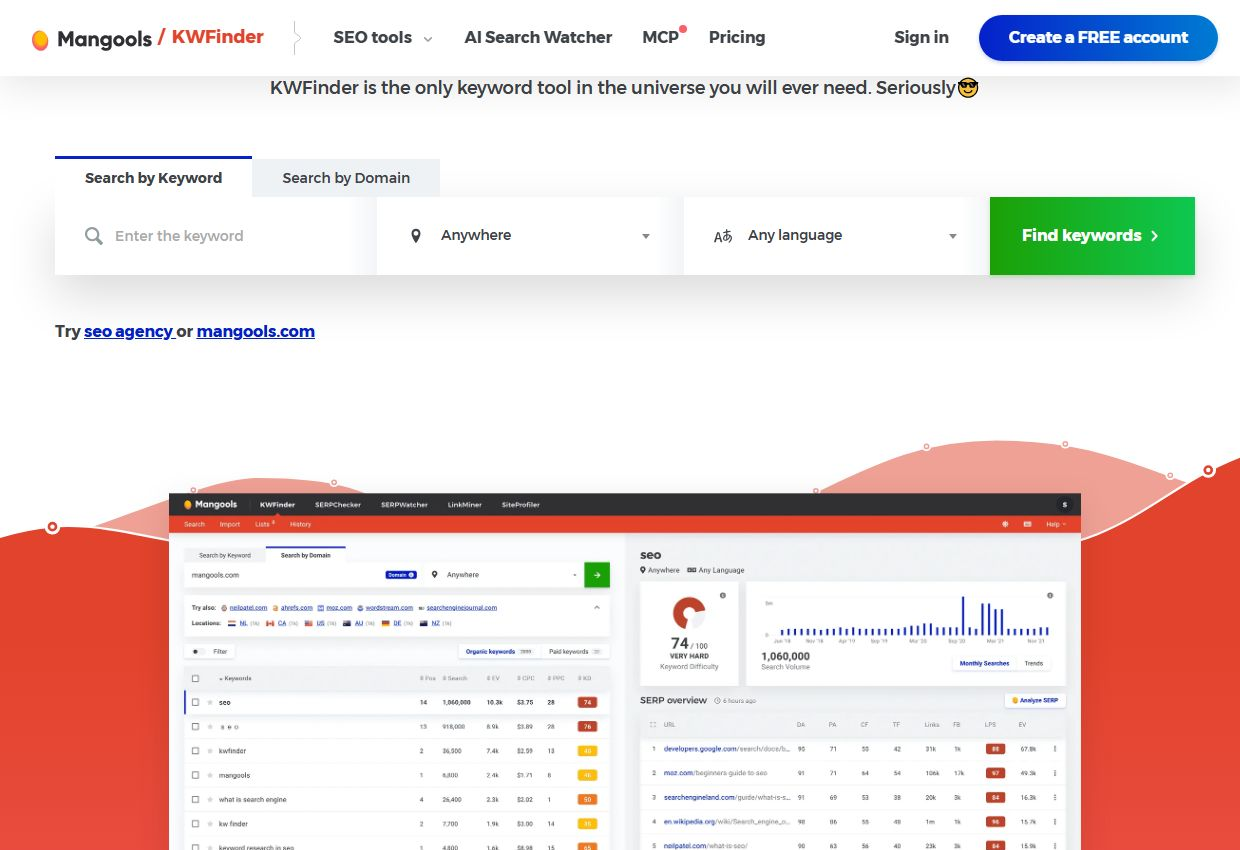
Task: Click the settings gear icon in preview red bar
Action: coord(1005,524)
